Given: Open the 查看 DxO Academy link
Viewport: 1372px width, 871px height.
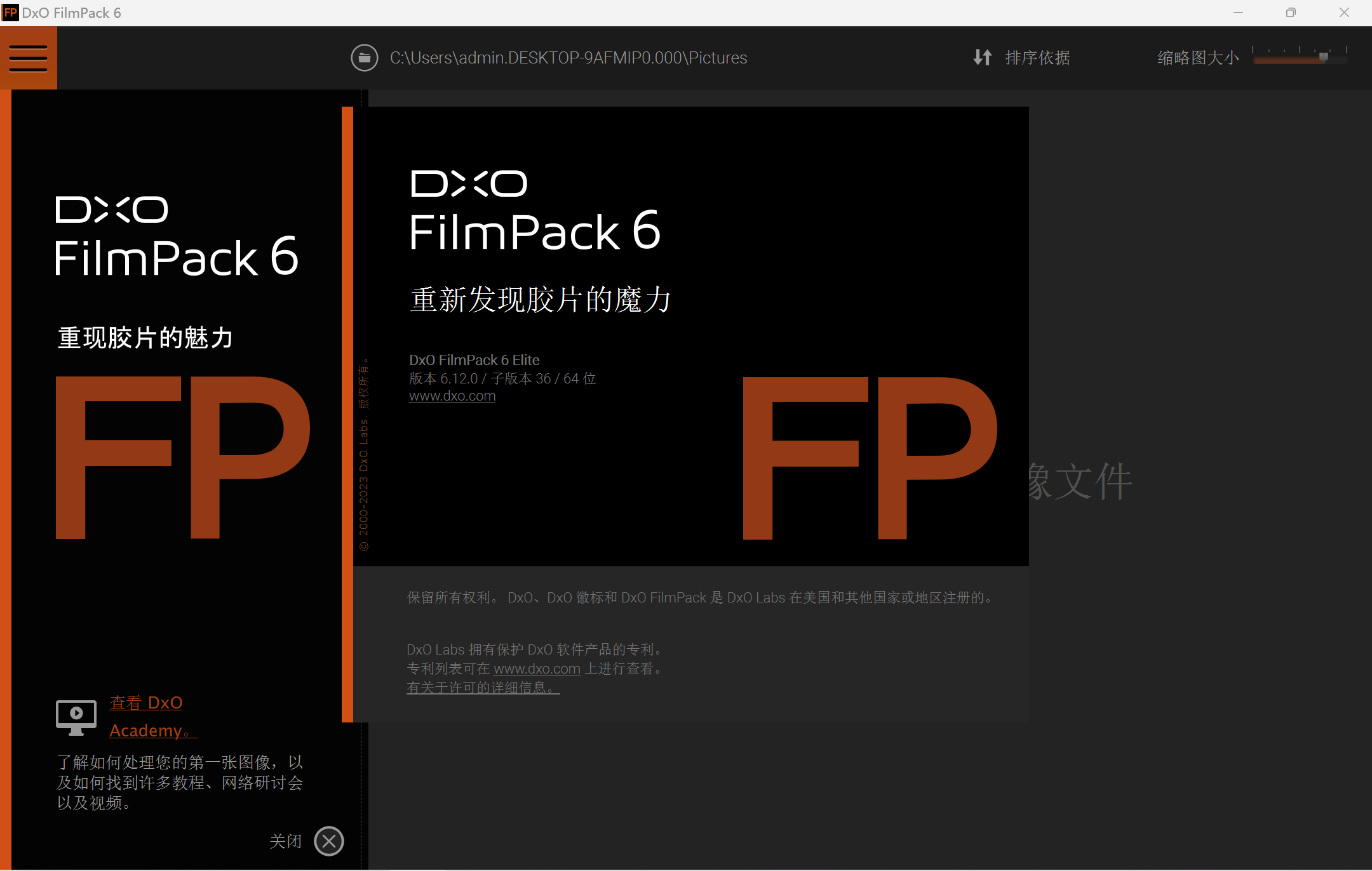Looking at the screenshot, I should pos(153,717).
